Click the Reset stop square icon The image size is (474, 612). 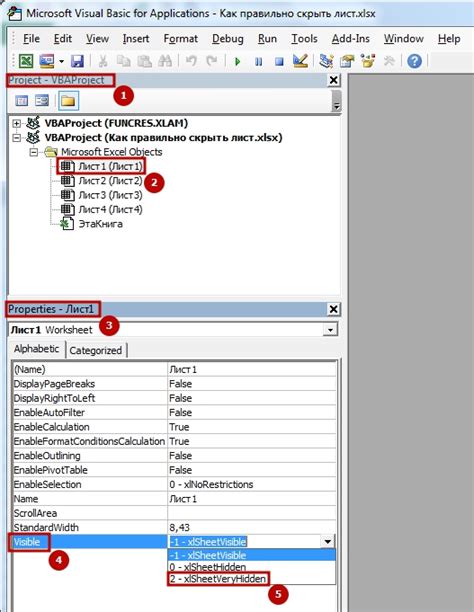(x=279, y=61)
